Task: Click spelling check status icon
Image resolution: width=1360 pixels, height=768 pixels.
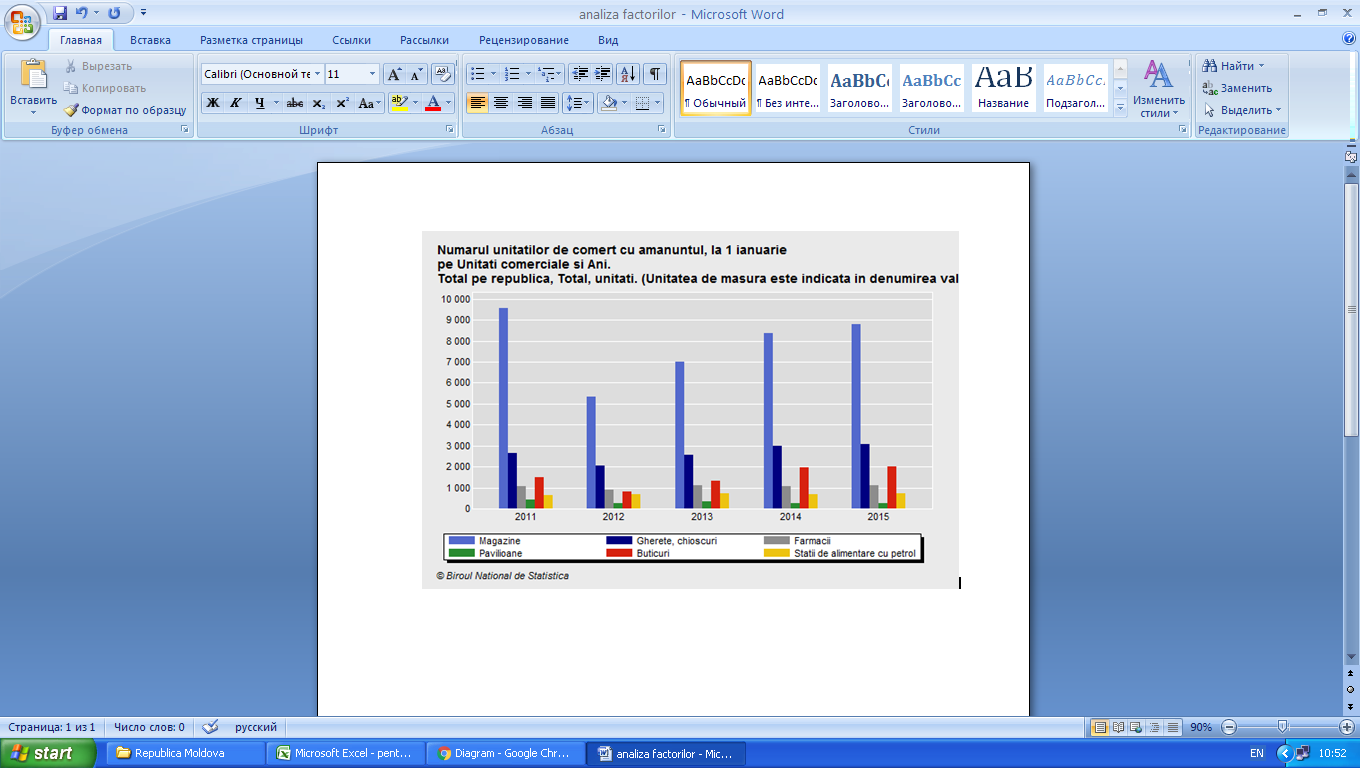Action: tap(211, 727)
